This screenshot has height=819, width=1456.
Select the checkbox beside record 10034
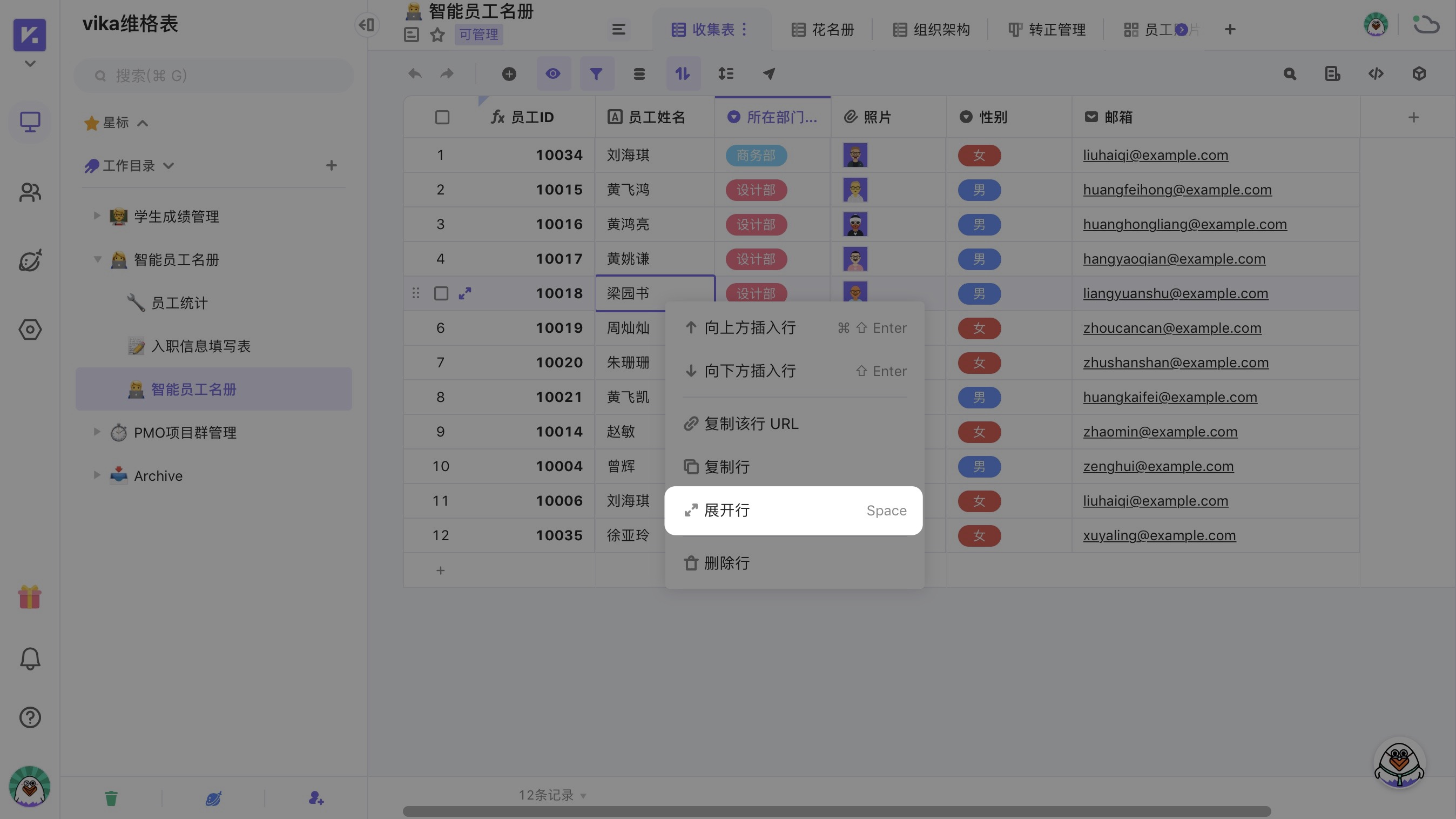(441, 155)
